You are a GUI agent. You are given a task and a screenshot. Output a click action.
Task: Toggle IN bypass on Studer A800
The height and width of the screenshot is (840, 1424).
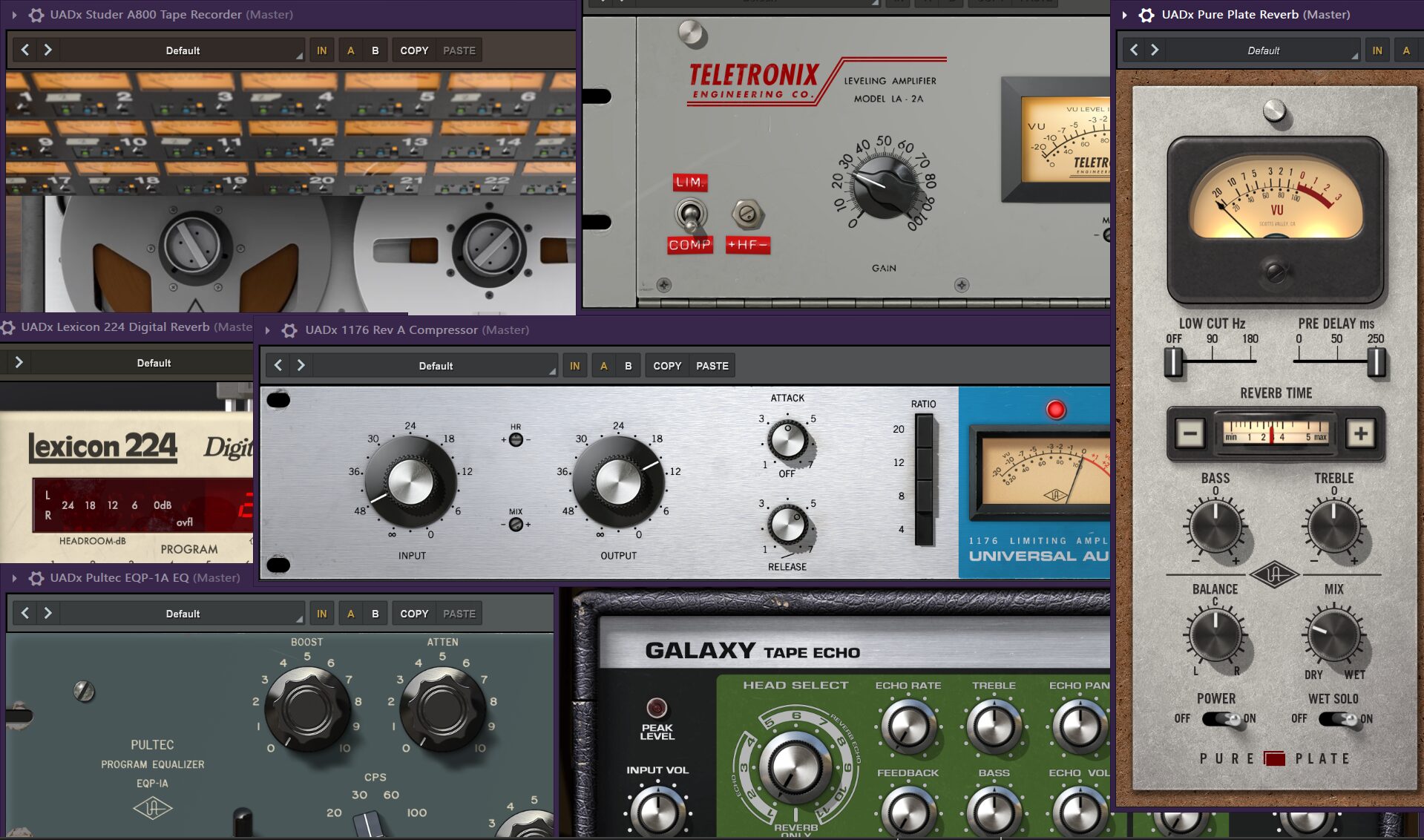point(321,50)
